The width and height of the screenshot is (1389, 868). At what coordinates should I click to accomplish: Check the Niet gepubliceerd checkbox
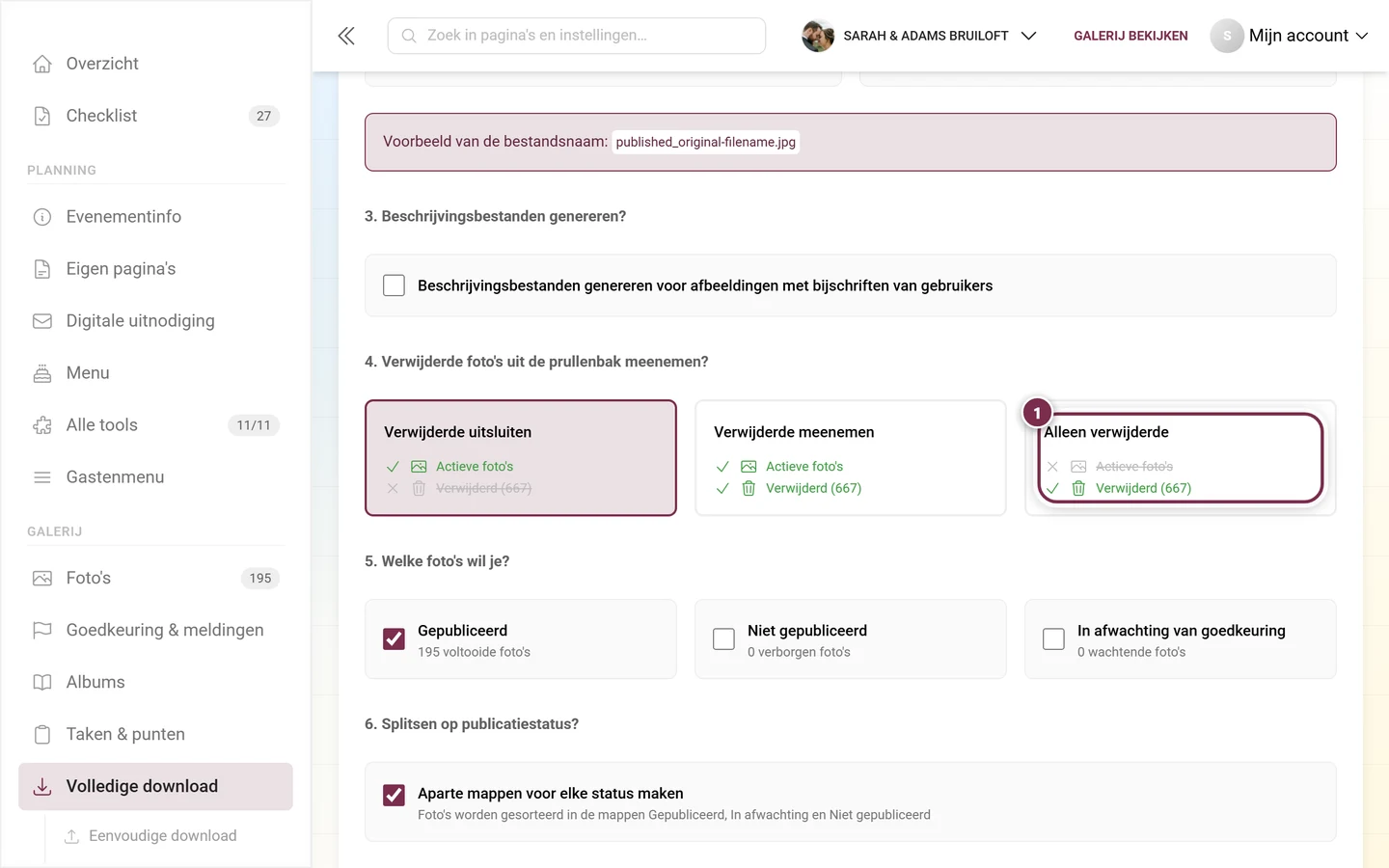(x=723, y=639)
